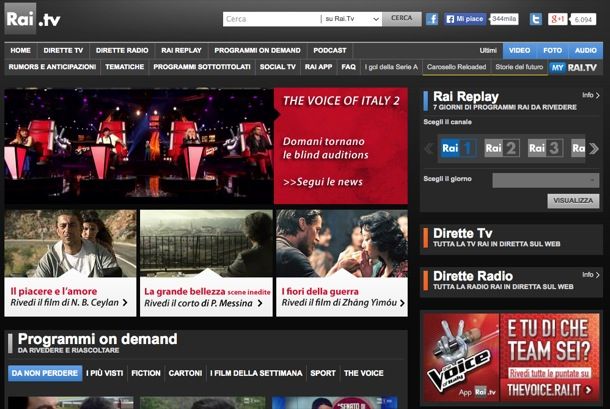Focus the Cerca search field
The width and height of the screenshot is (610, 409).
tap(272, 19)
